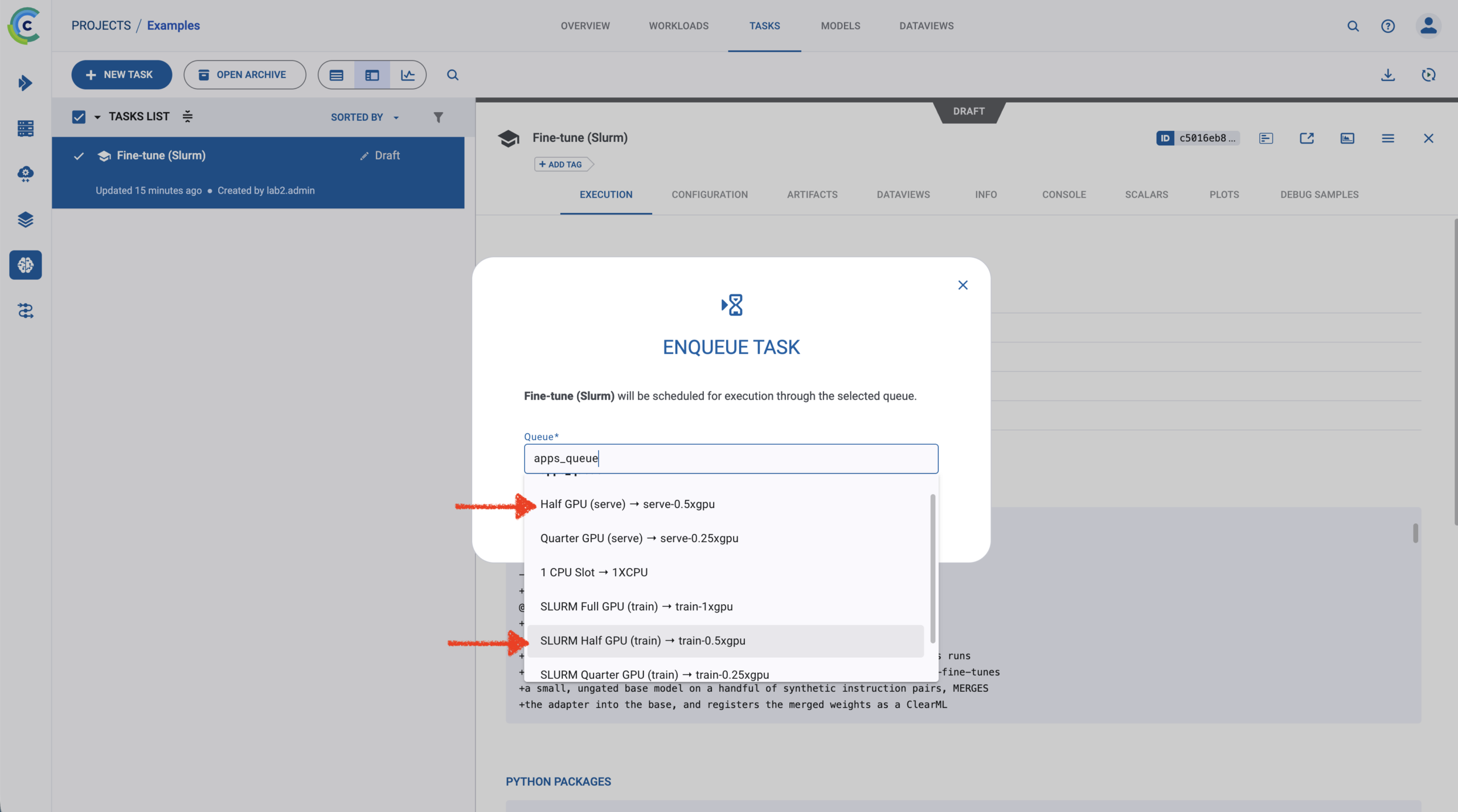Open the datasets grid icon in sidebar

[25, 129]
